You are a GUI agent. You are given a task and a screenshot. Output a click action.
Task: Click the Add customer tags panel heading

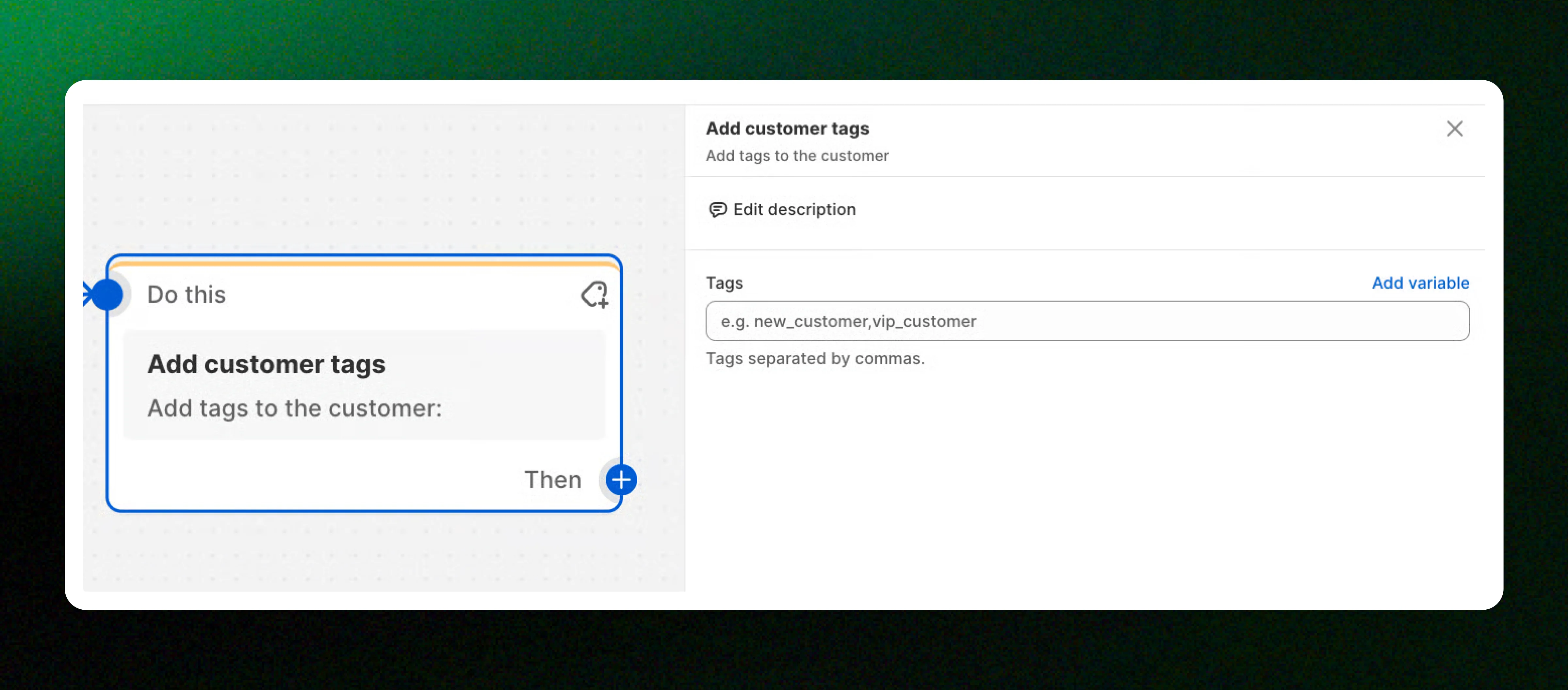pos(786,128)
